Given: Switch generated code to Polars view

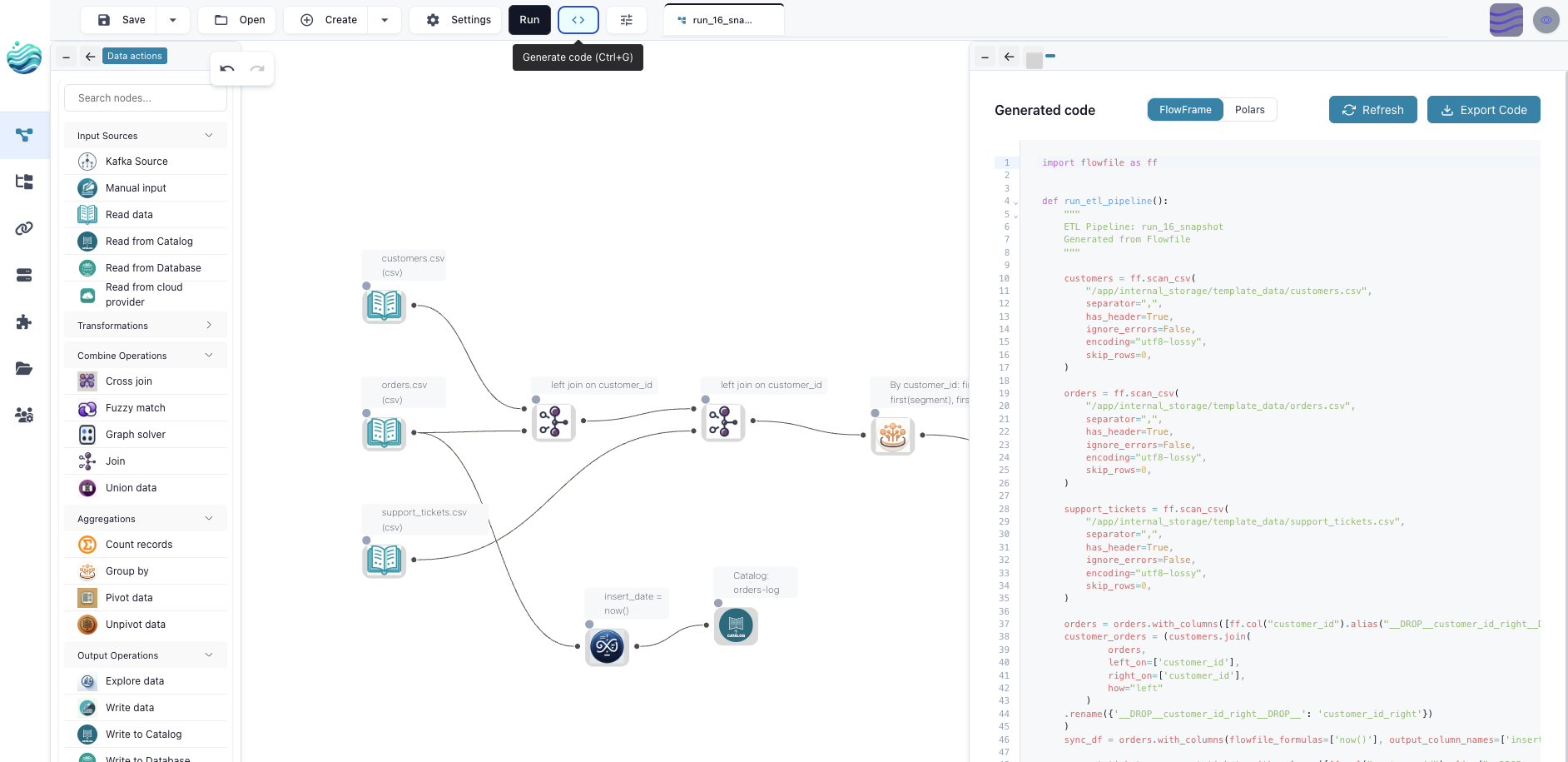Looking at the screenshot, I should 1249,109.
